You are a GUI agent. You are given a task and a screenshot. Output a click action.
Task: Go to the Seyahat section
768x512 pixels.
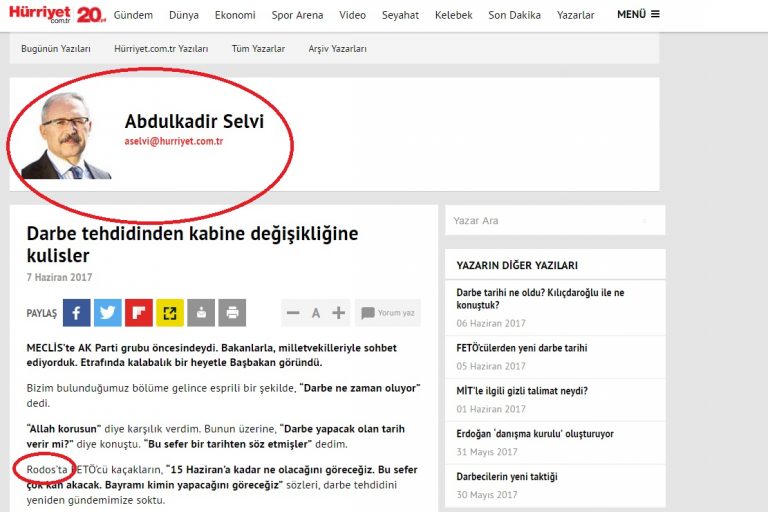[x=400, y=15]
